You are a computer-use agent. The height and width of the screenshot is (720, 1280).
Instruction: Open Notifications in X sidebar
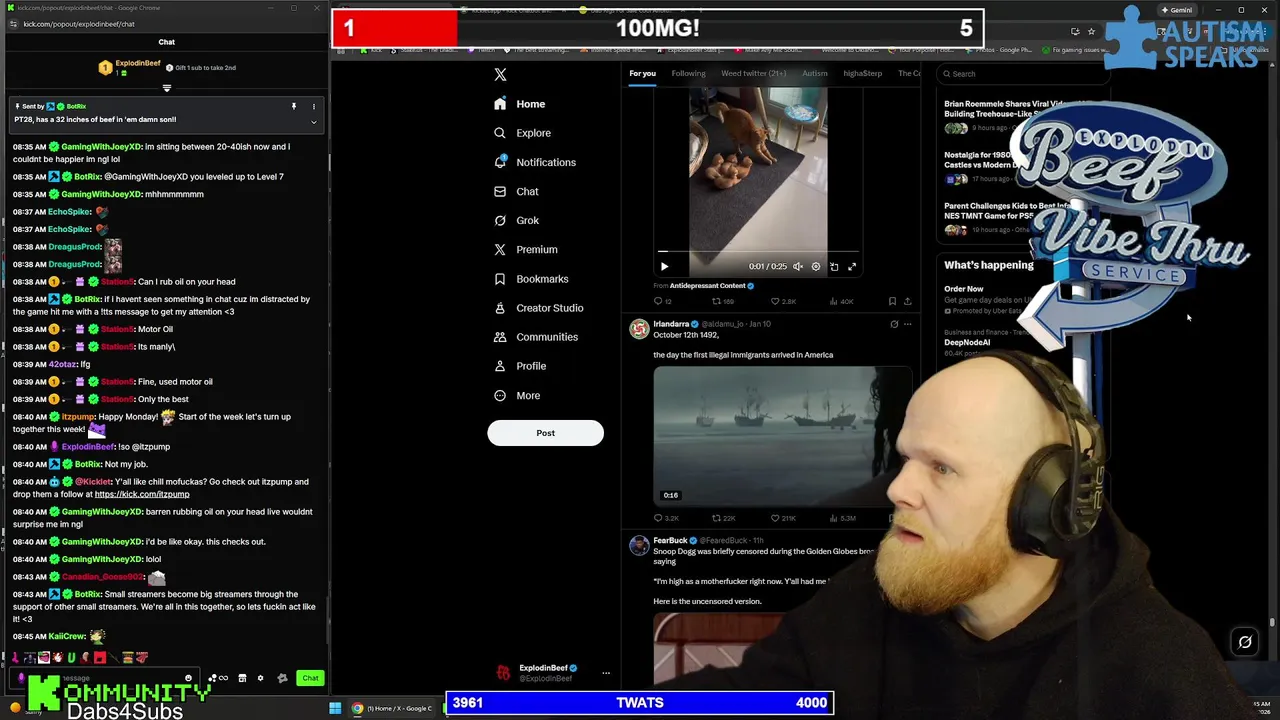(x=535, y=162)
